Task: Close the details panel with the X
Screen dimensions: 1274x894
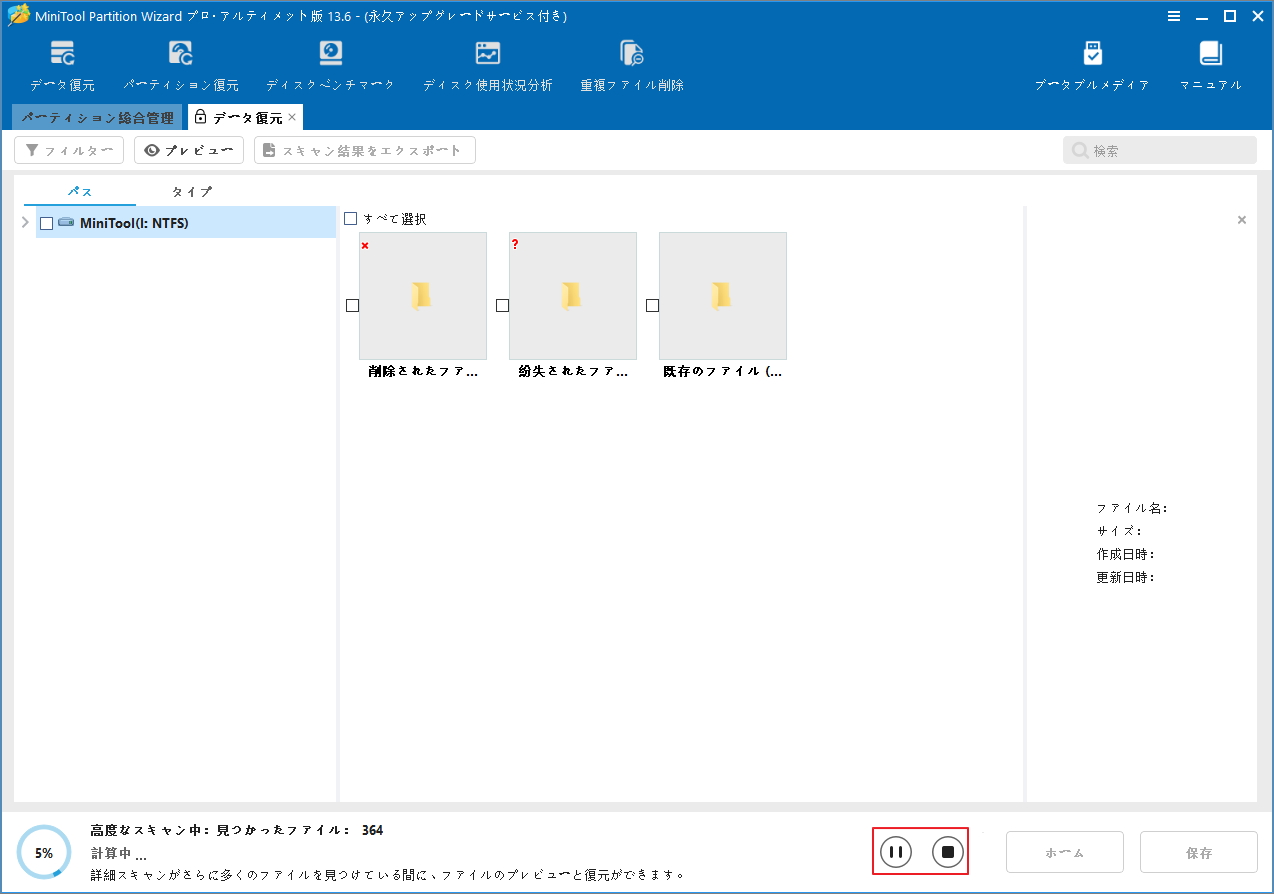Action: (x=1241, y=219)
